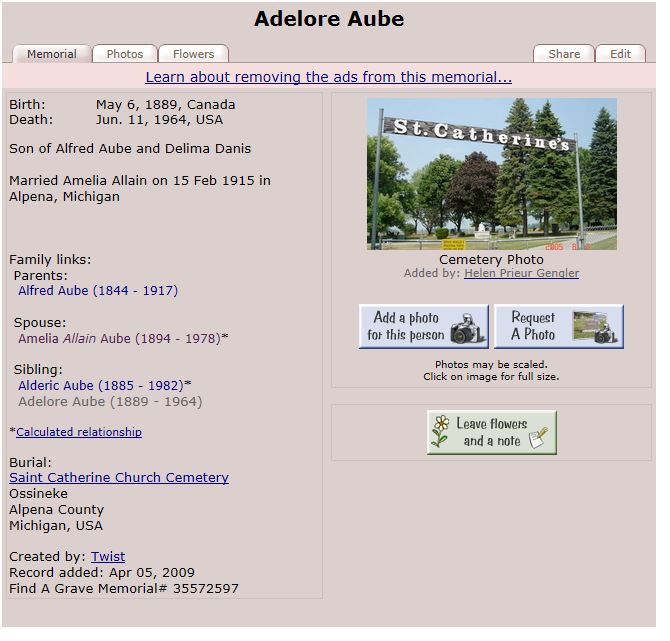670x641 pixels.
Task: Click the Request A Photo button
Action: click(559, 326)
